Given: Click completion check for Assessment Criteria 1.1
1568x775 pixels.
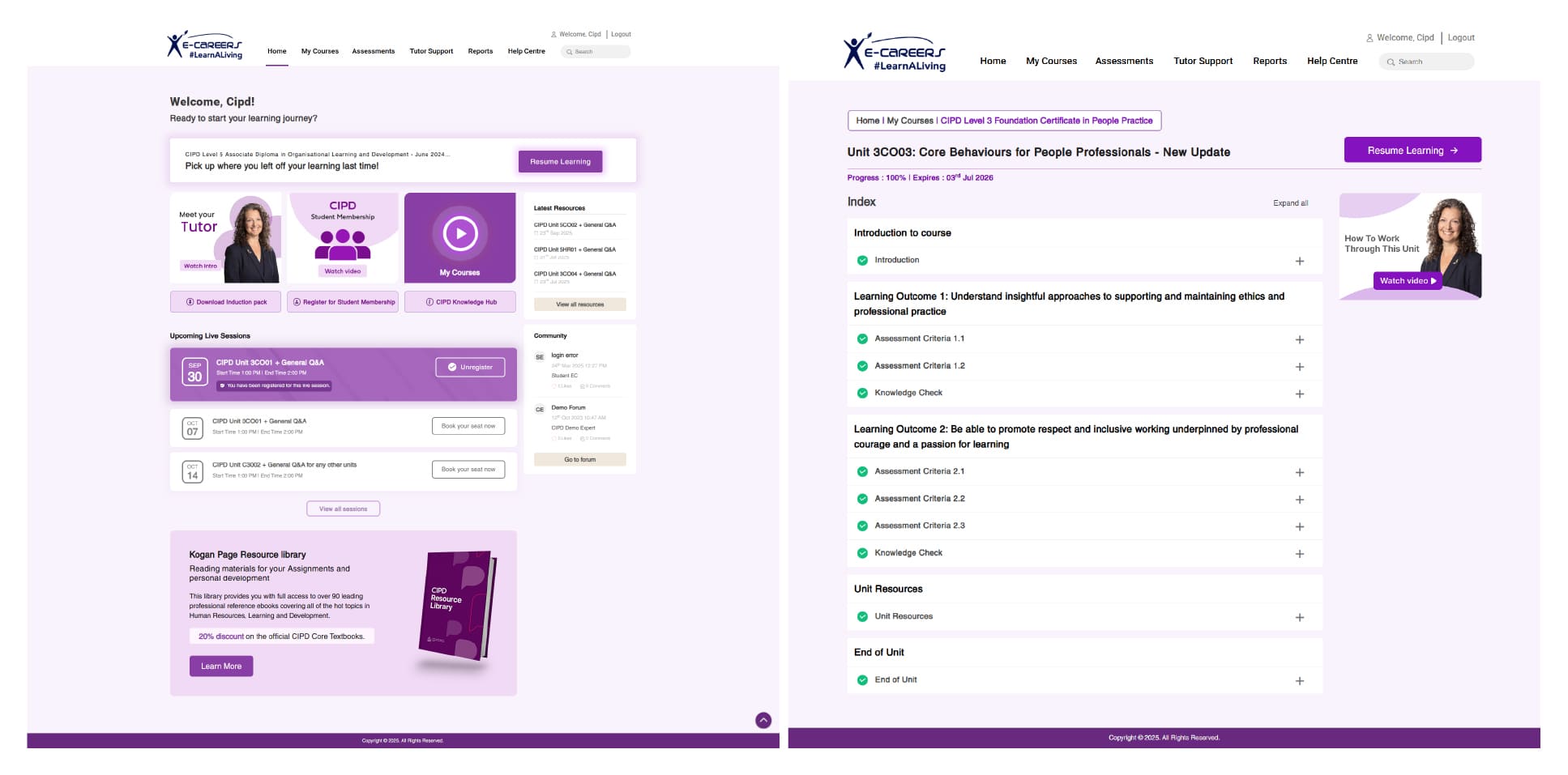Looking at the screenshot, I should click(x=862, y=339).
